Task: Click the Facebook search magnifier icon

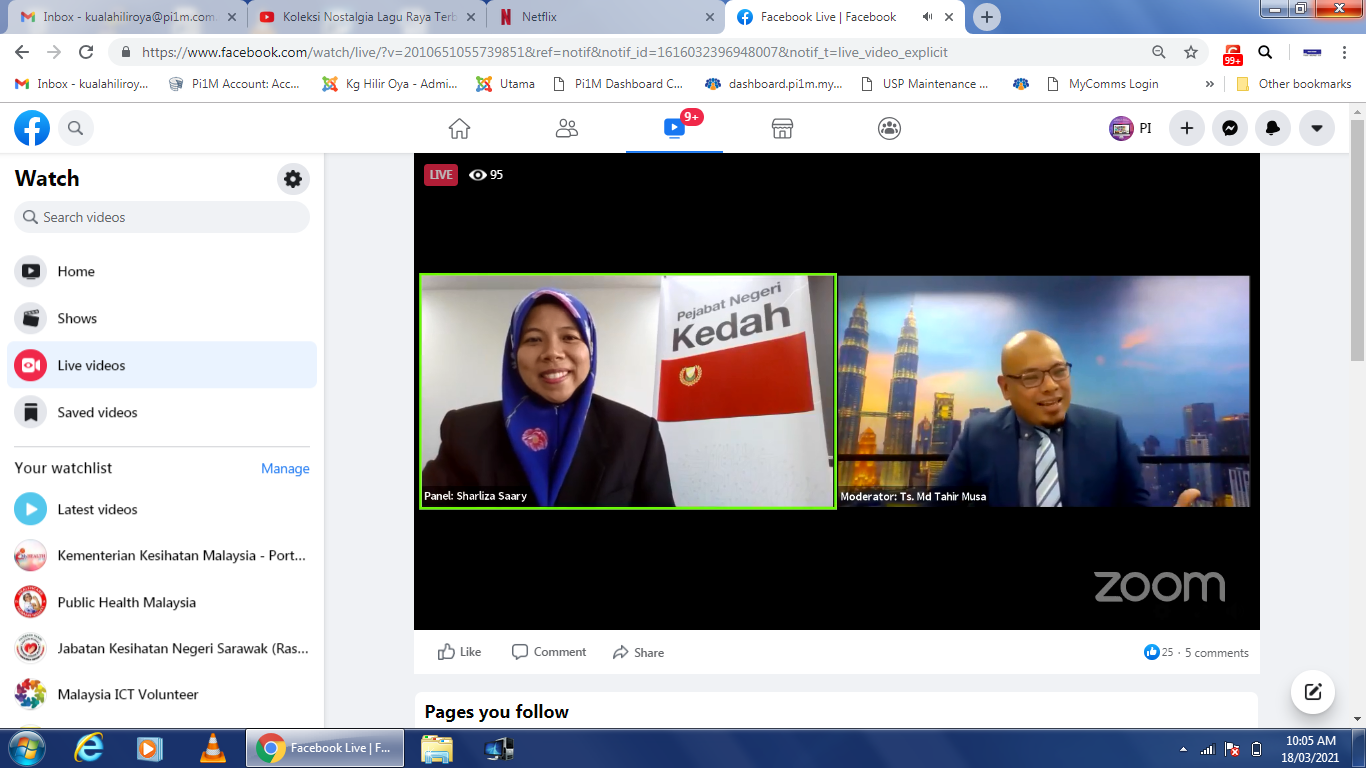Action: point(75,128)
